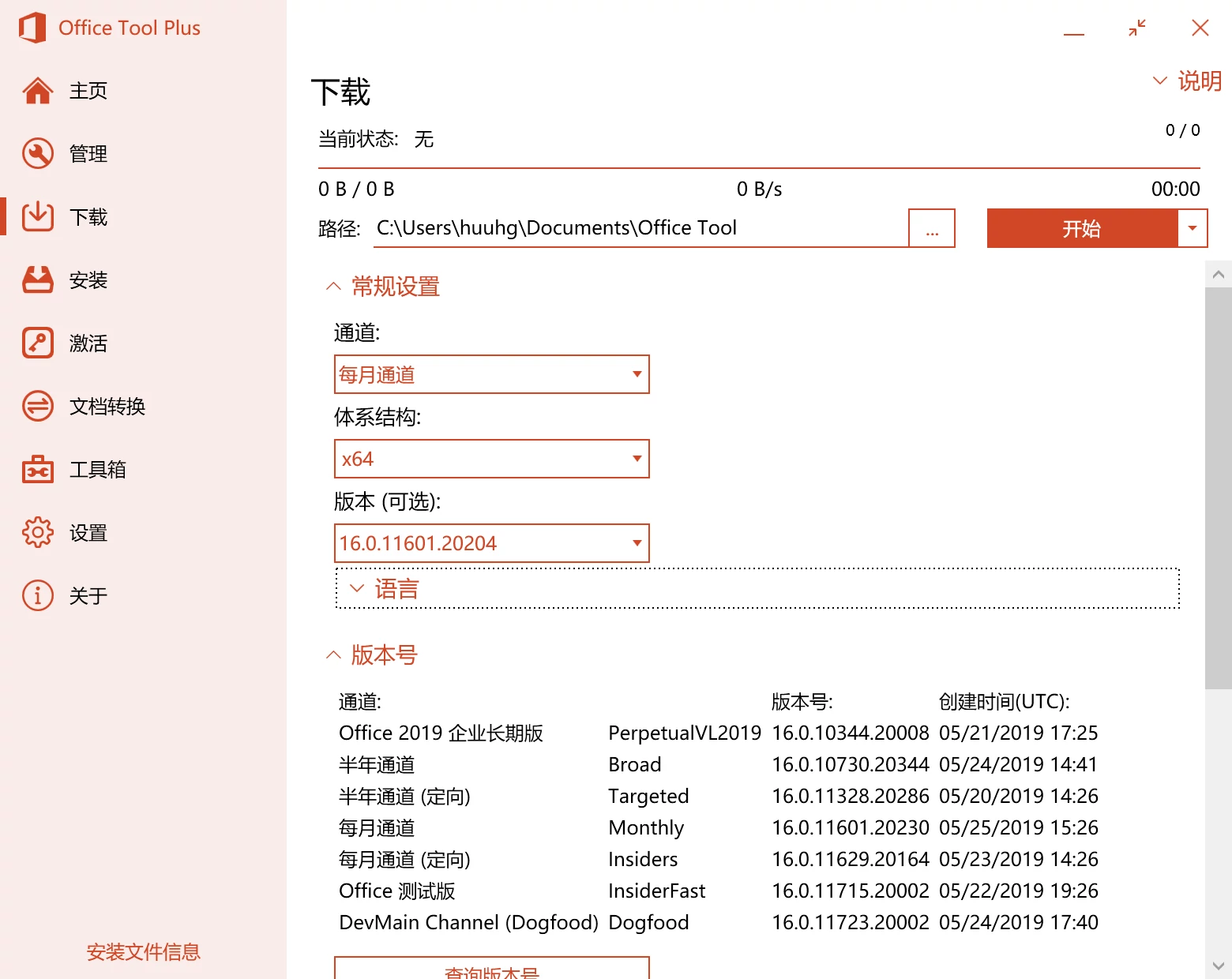The height and width of the screenshot is (979, 1232).
Task: Click 'DevMain Channel (Dogfood)' text
Action: pos(468,923)
